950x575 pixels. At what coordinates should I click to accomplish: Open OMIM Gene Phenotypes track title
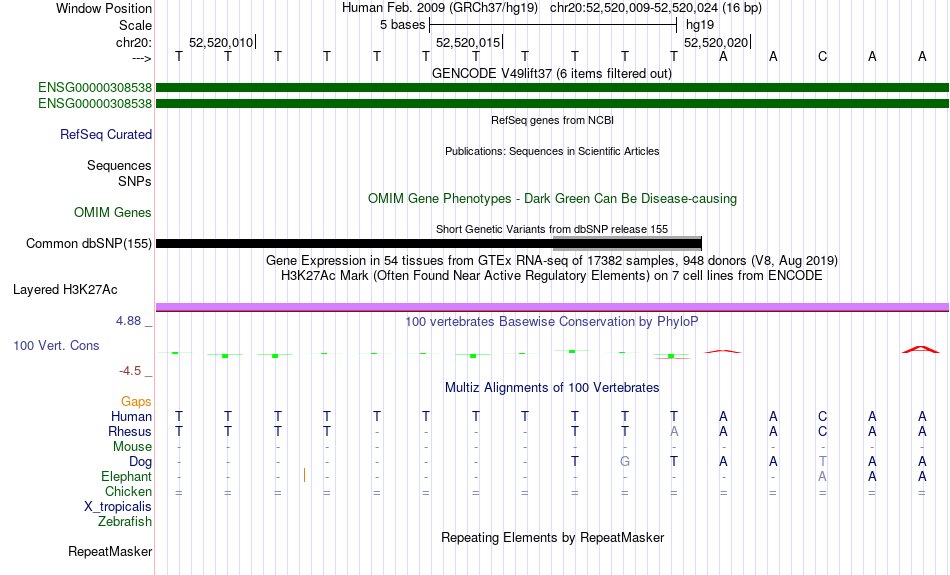[x=552, y=199]
